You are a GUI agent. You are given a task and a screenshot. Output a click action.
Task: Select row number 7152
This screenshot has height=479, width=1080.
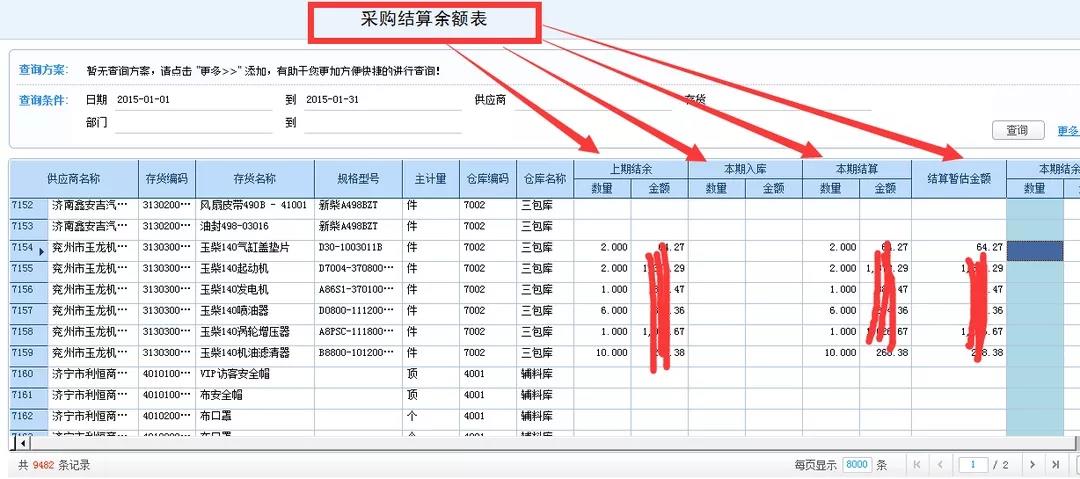[x=28, y=205]
